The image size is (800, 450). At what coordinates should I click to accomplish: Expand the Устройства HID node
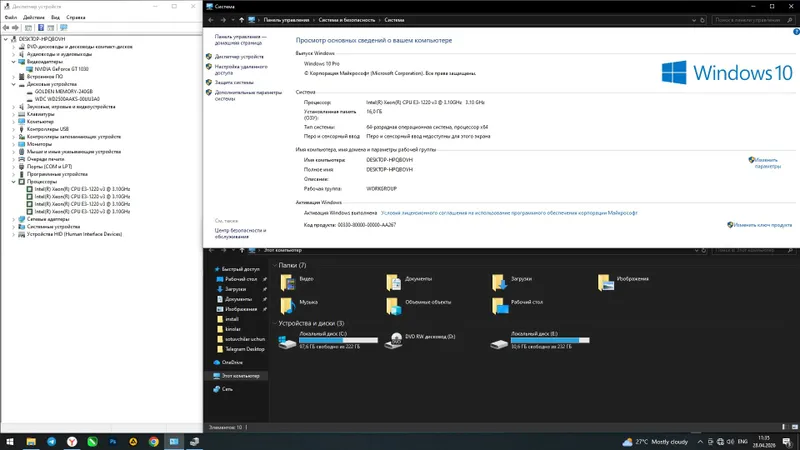tap(14, 234)
